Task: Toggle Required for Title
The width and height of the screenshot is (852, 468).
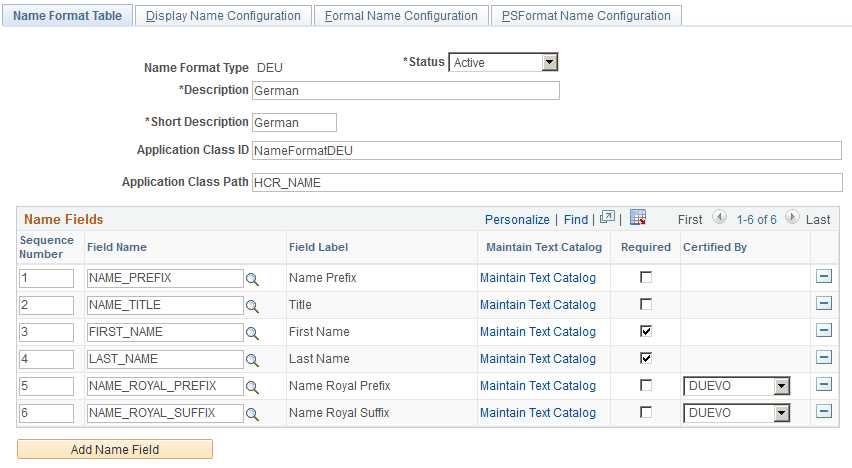Action: (x=646, y=304)
